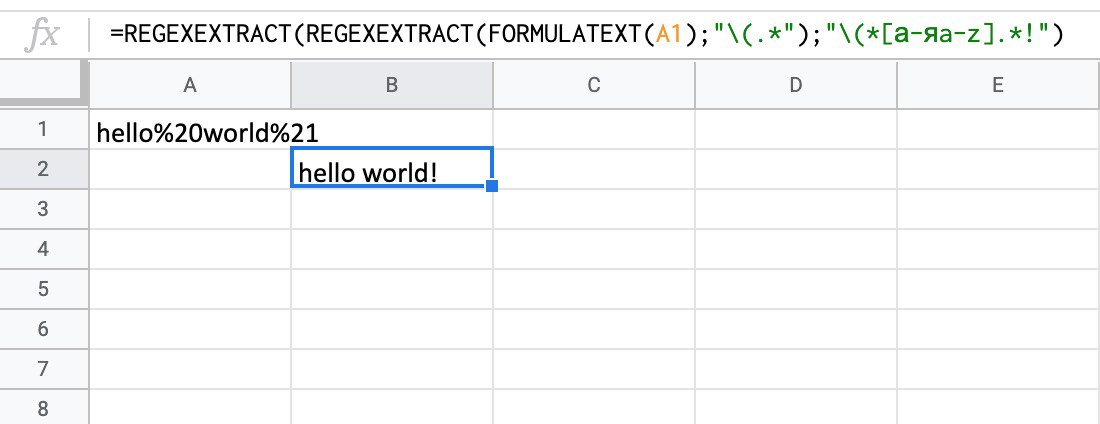
Task: Click the fx function icon
Action: [x=41, y=34]
